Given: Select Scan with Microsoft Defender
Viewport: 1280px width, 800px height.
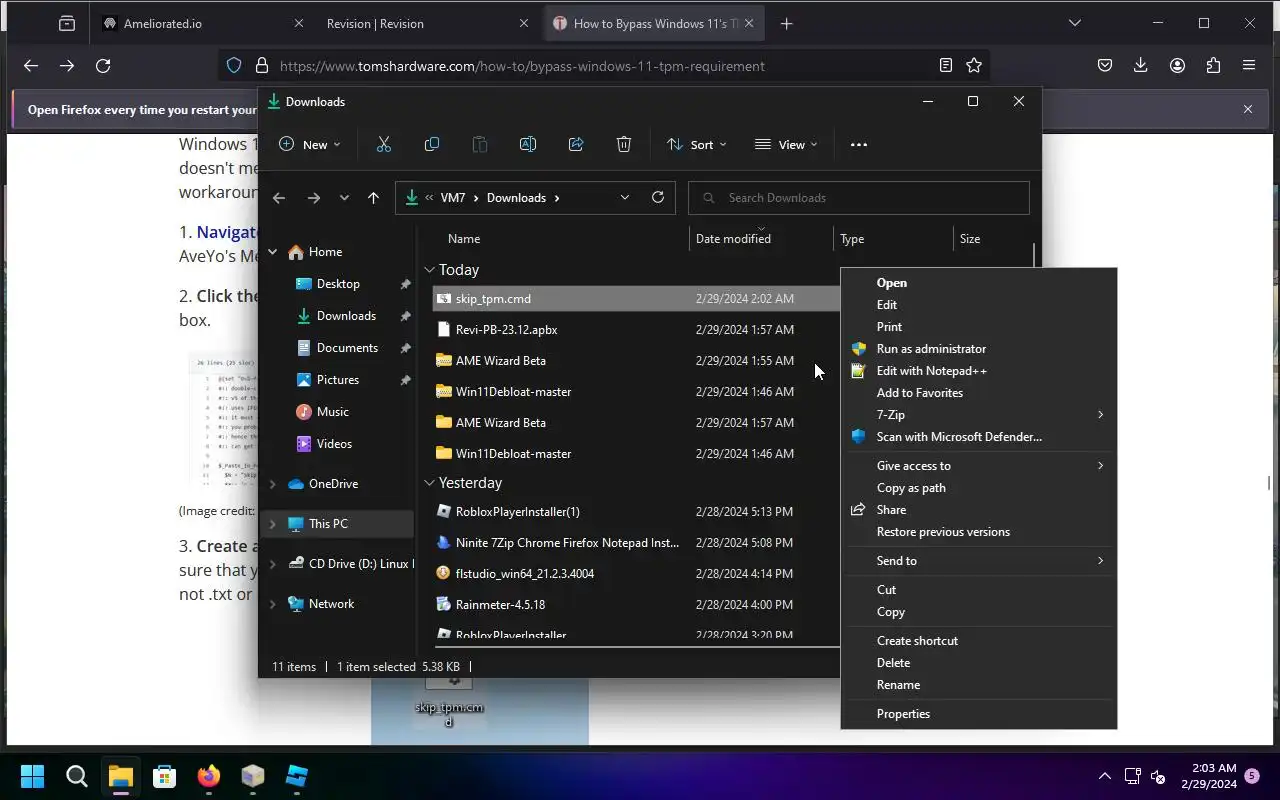Looking at the screenshot, I should click(959, 437).
